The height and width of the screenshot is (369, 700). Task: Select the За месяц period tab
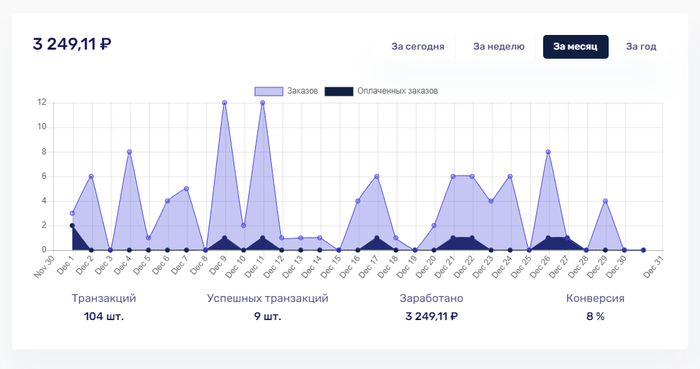click(575, 46)
